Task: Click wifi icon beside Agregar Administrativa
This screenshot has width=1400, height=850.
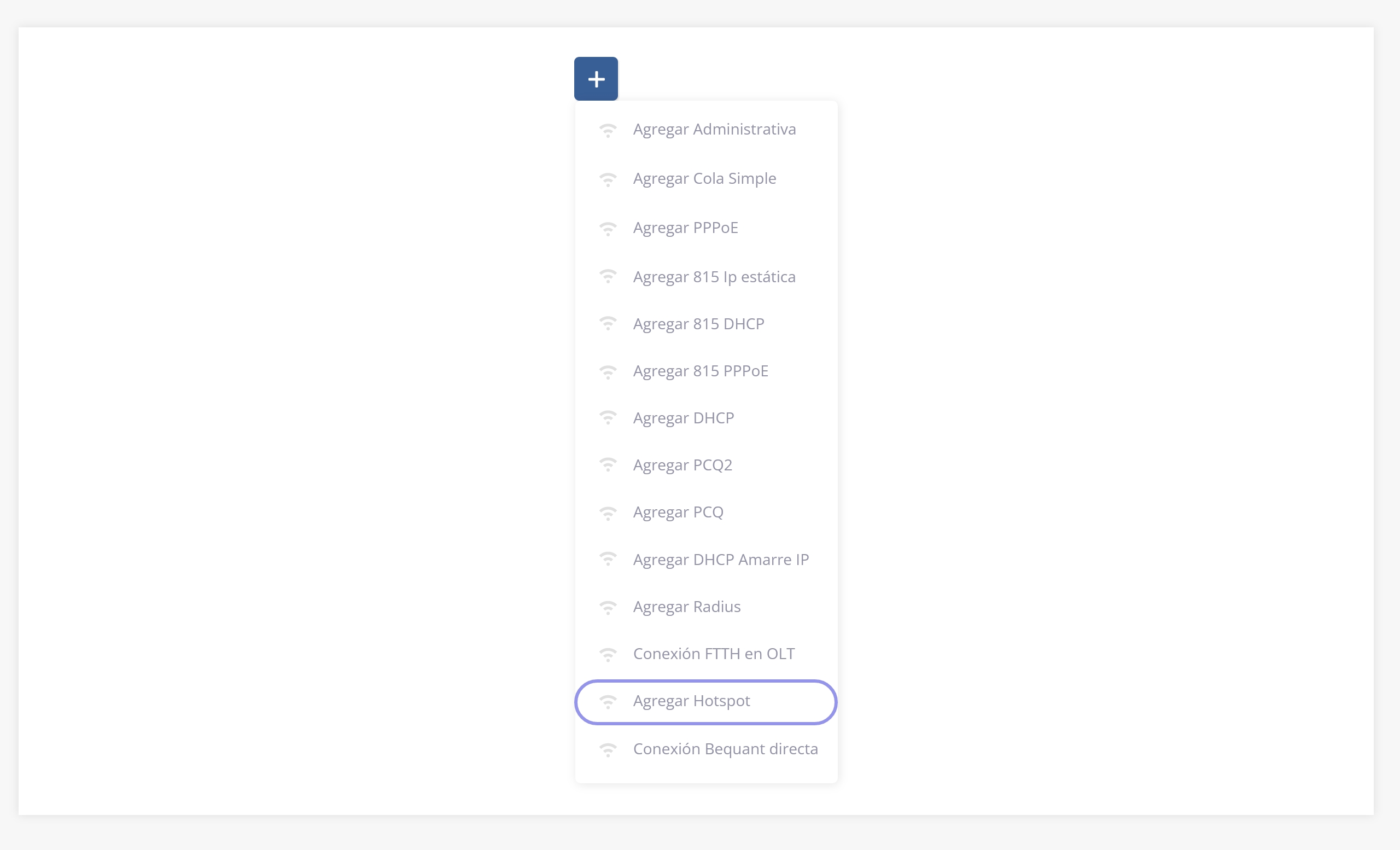Action: click(x=608, y=130)
